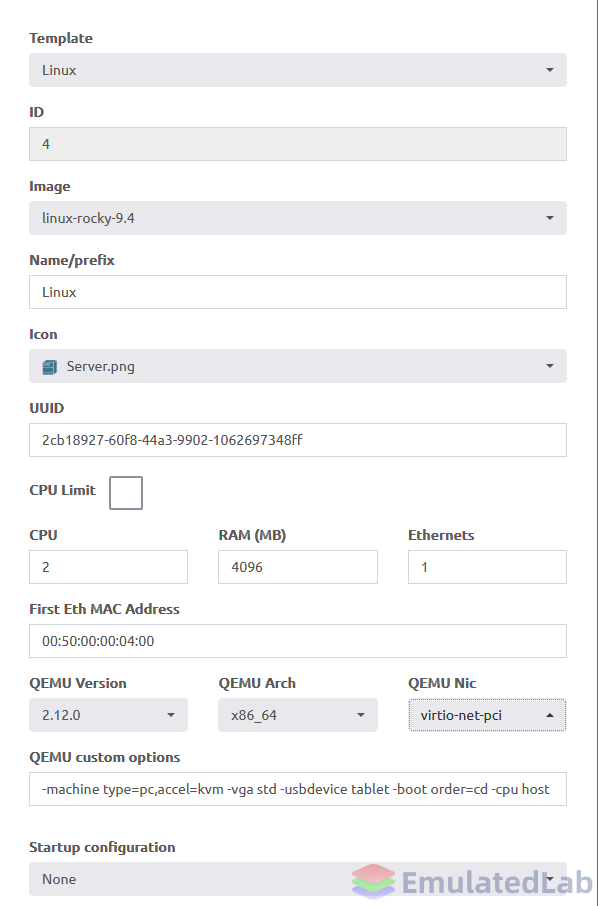
Task: Open the Template dropdown showing Linux
Action: 298,70
